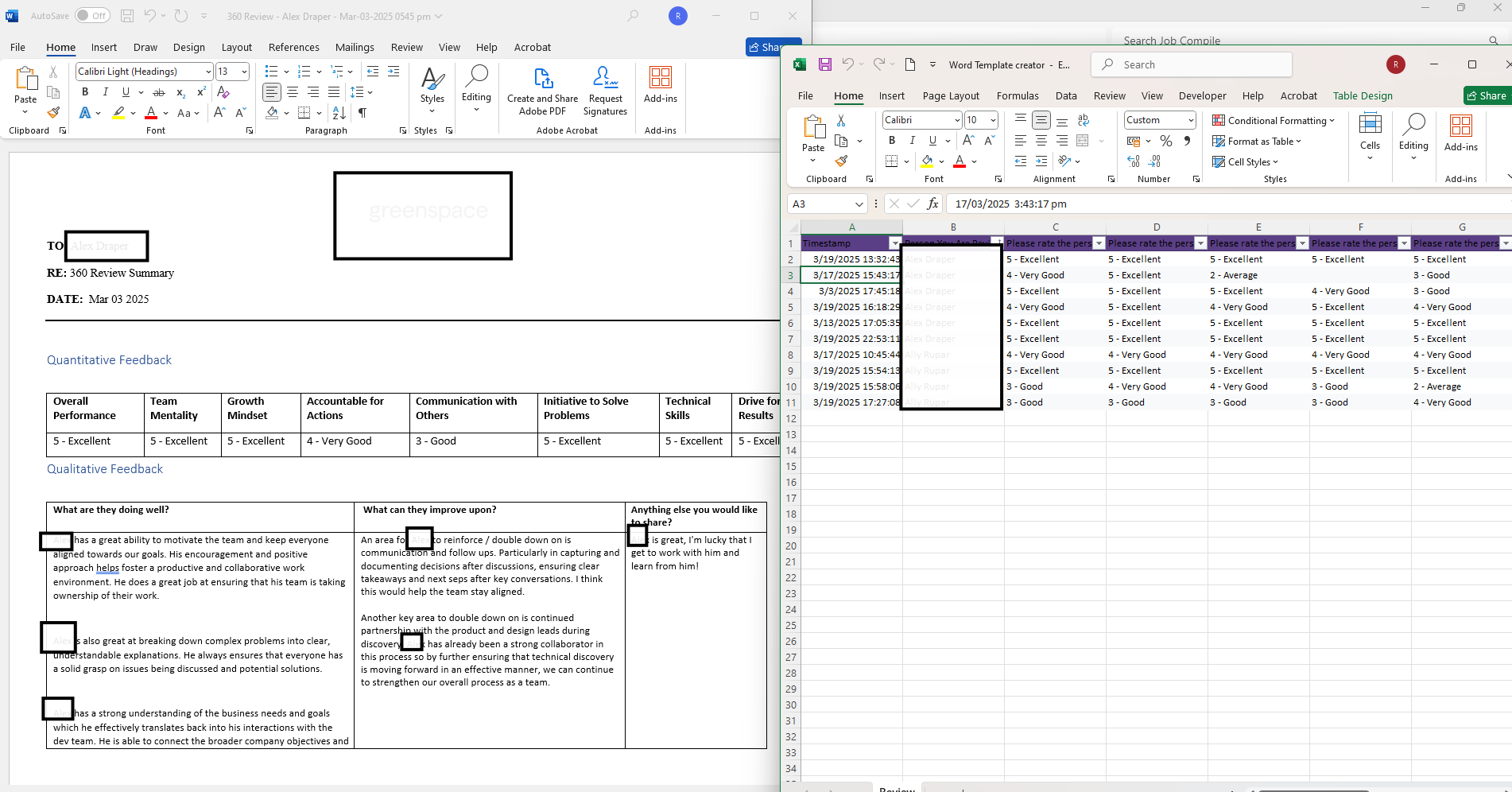Click the Paste button in Excel
The width and height of the screenshot is (1512, 792).
[813, 138]
